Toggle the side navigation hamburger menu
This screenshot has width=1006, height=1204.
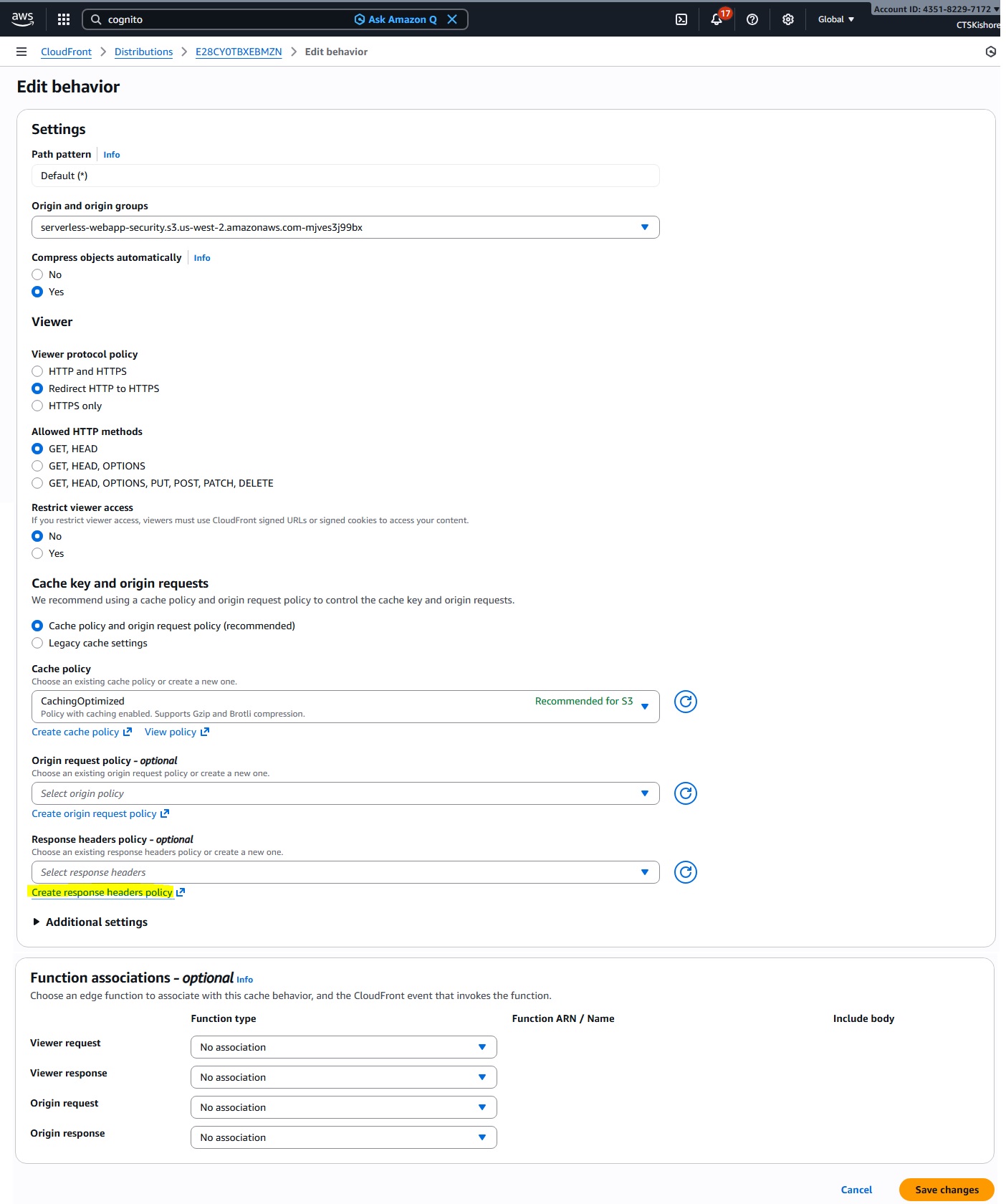[21, 52]
